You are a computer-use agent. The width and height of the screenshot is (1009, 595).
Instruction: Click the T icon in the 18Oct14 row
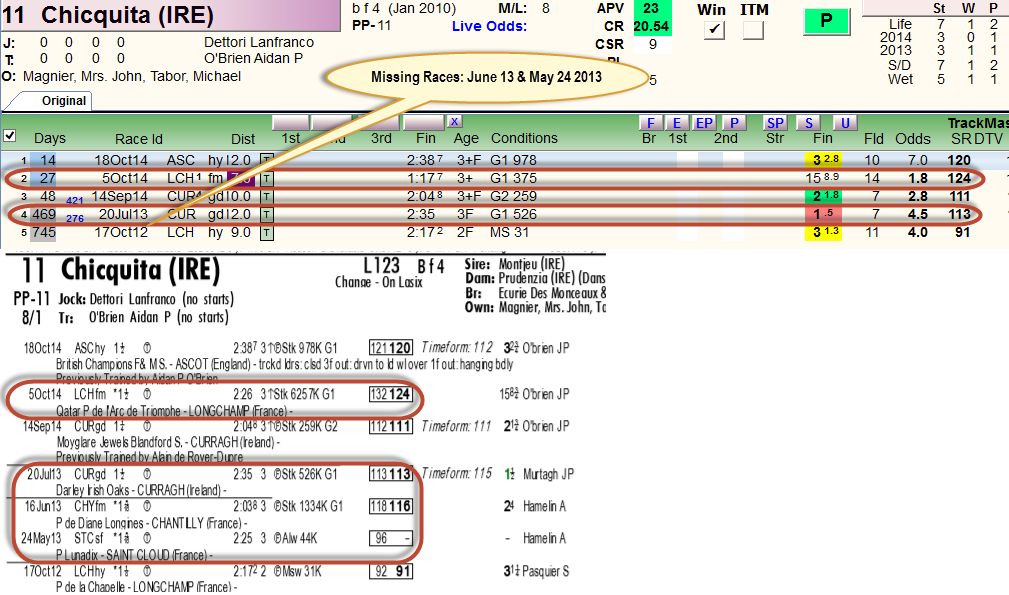pos(266,160)
